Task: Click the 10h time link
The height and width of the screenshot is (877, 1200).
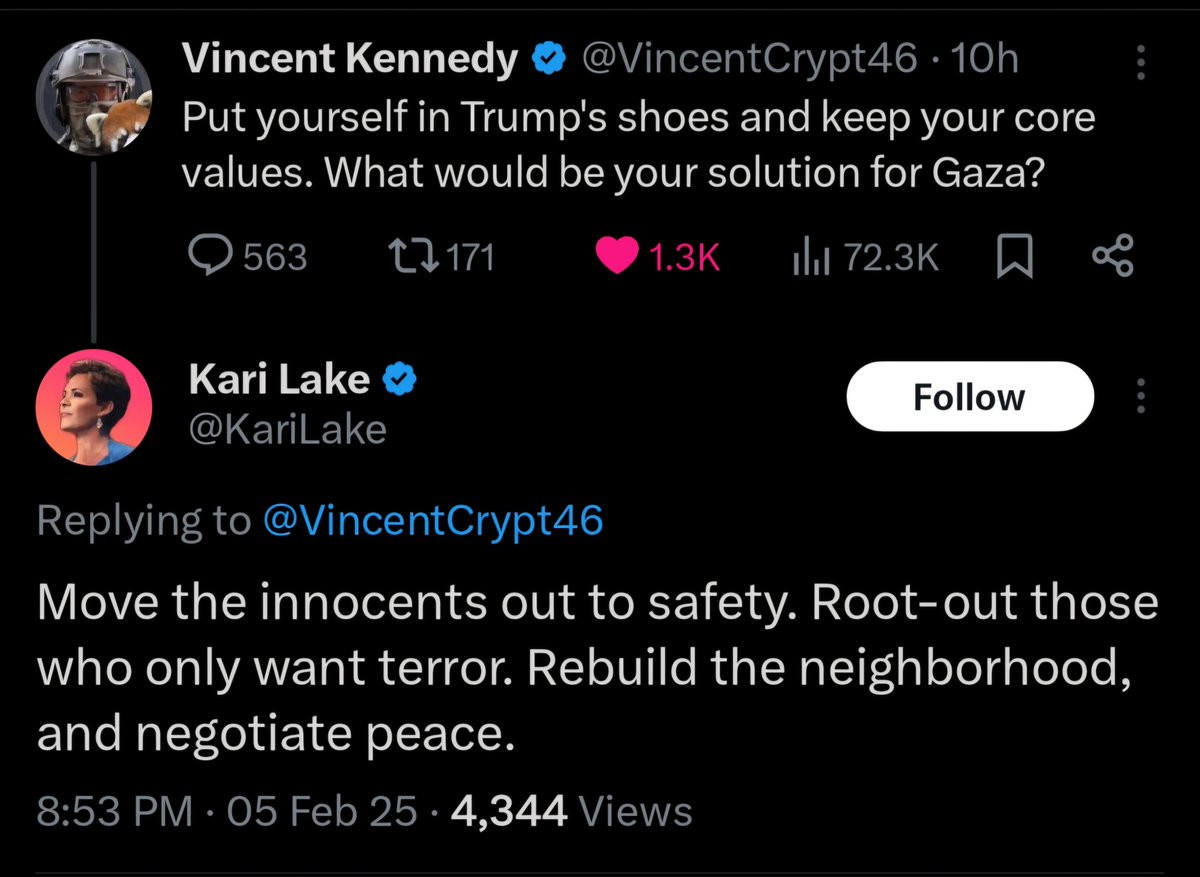Action: point(986,62)
